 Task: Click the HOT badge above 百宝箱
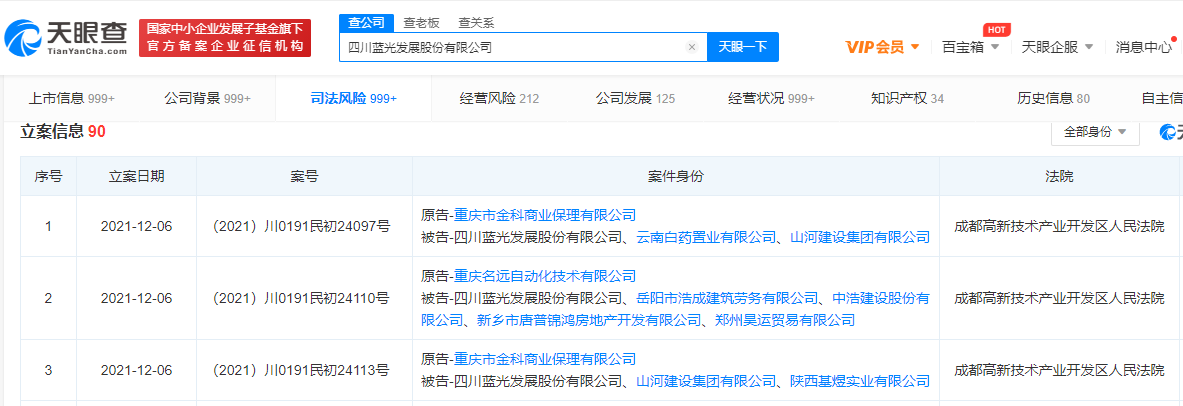pyautogui.click(x=997, y=29)
